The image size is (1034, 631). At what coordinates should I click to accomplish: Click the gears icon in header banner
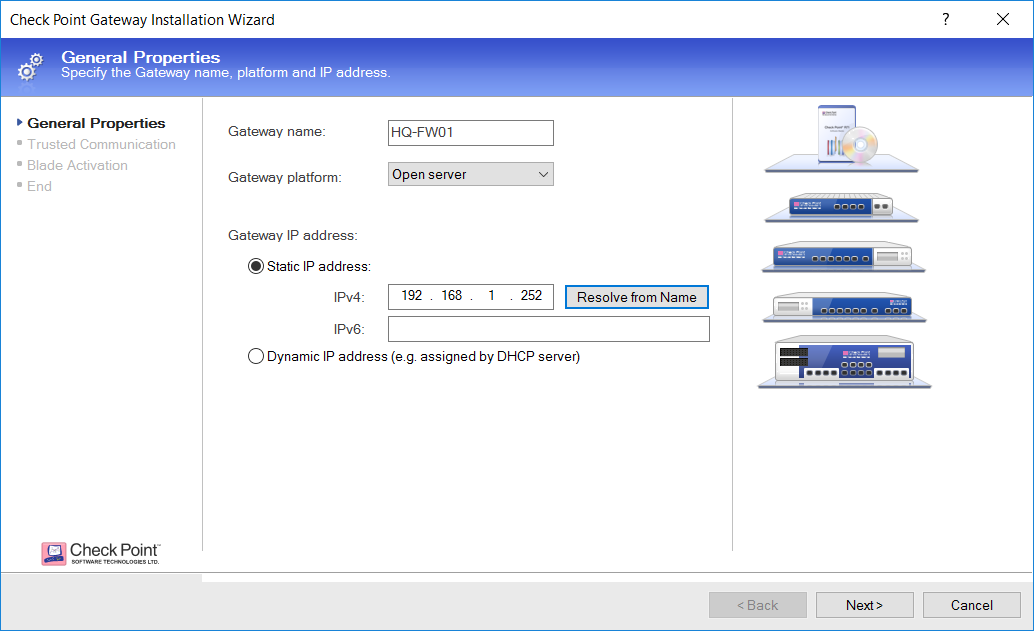[x=30, y=67]
